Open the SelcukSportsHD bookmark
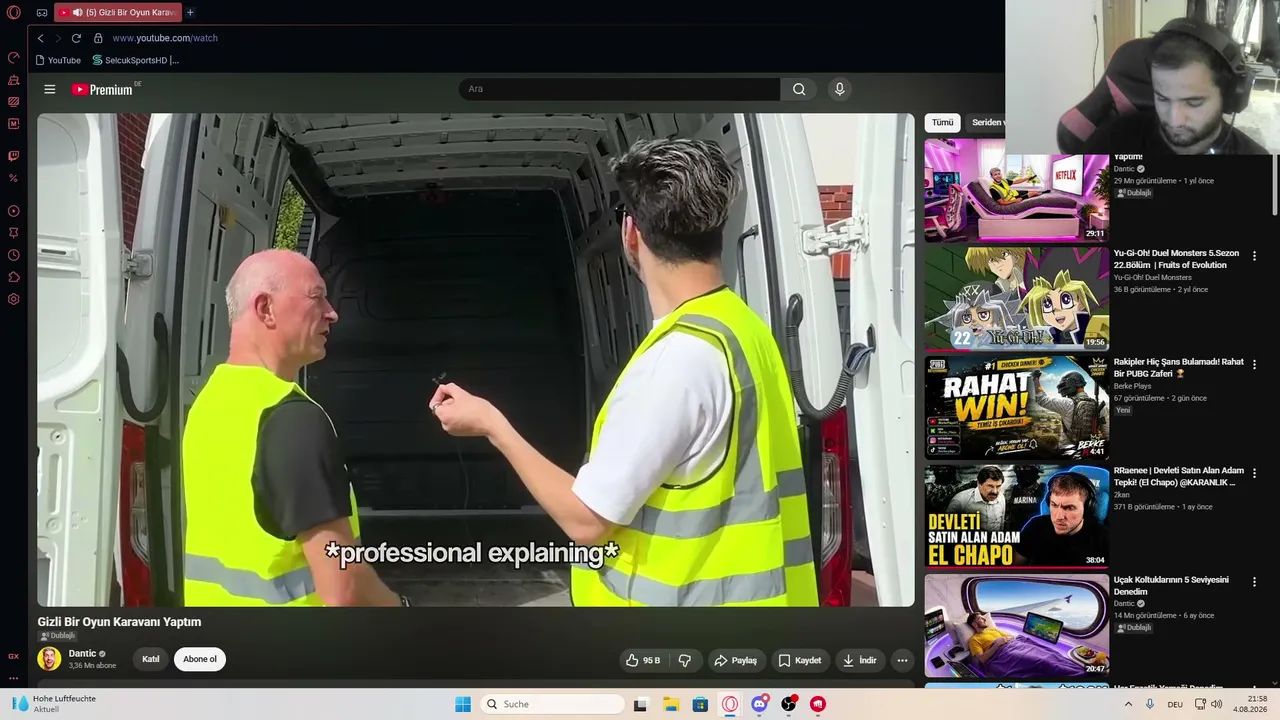The height and width of the screenshot is (720, 1280). pyautogui.click(x=135, y=60)
